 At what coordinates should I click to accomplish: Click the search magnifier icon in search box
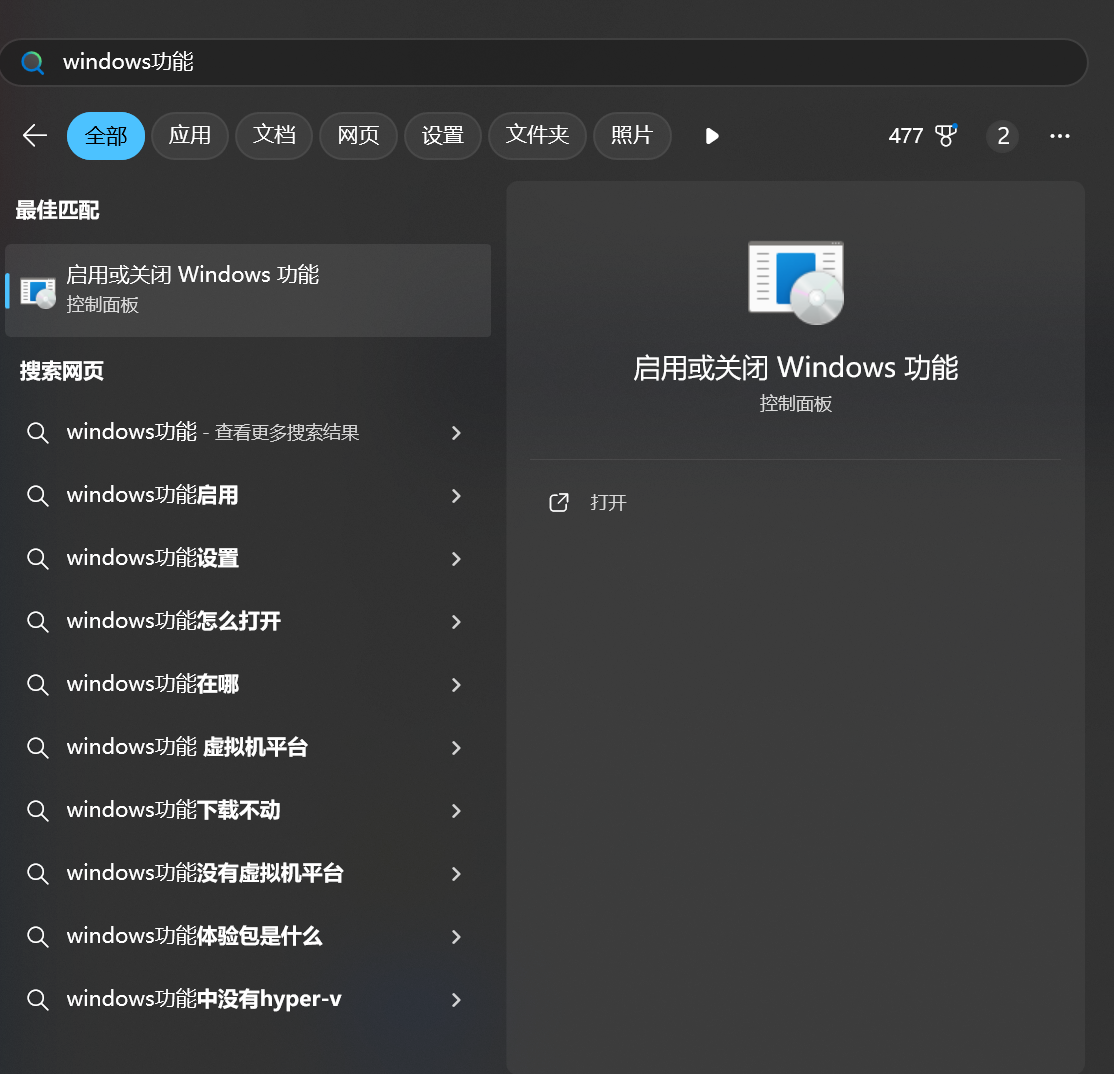[33, 63]
